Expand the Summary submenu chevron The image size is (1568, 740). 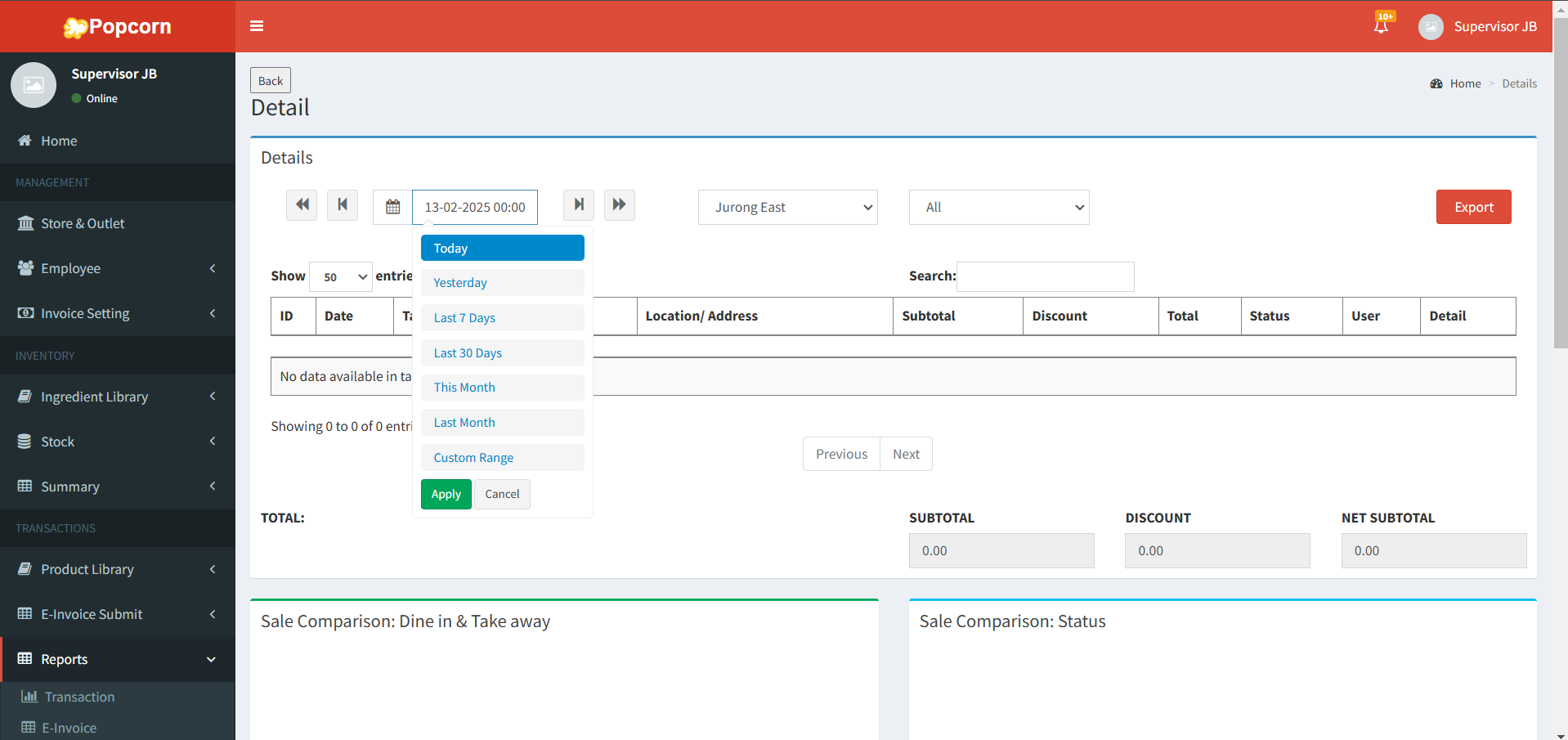pyautogui.click(x=213, y=487)
